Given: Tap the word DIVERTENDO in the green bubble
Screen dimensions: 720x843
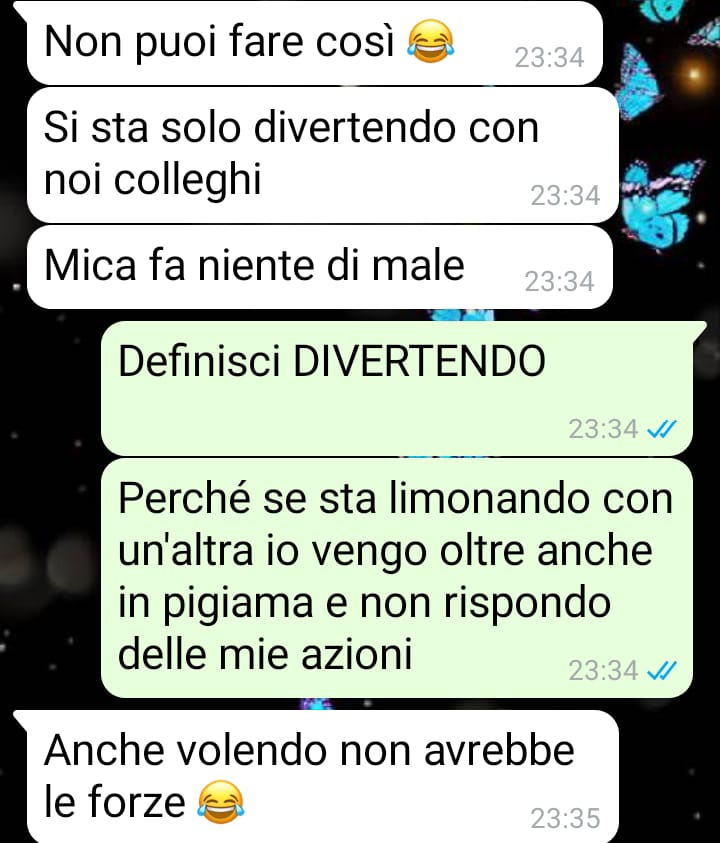Looking at the screenshot, I should click(419, 361).
